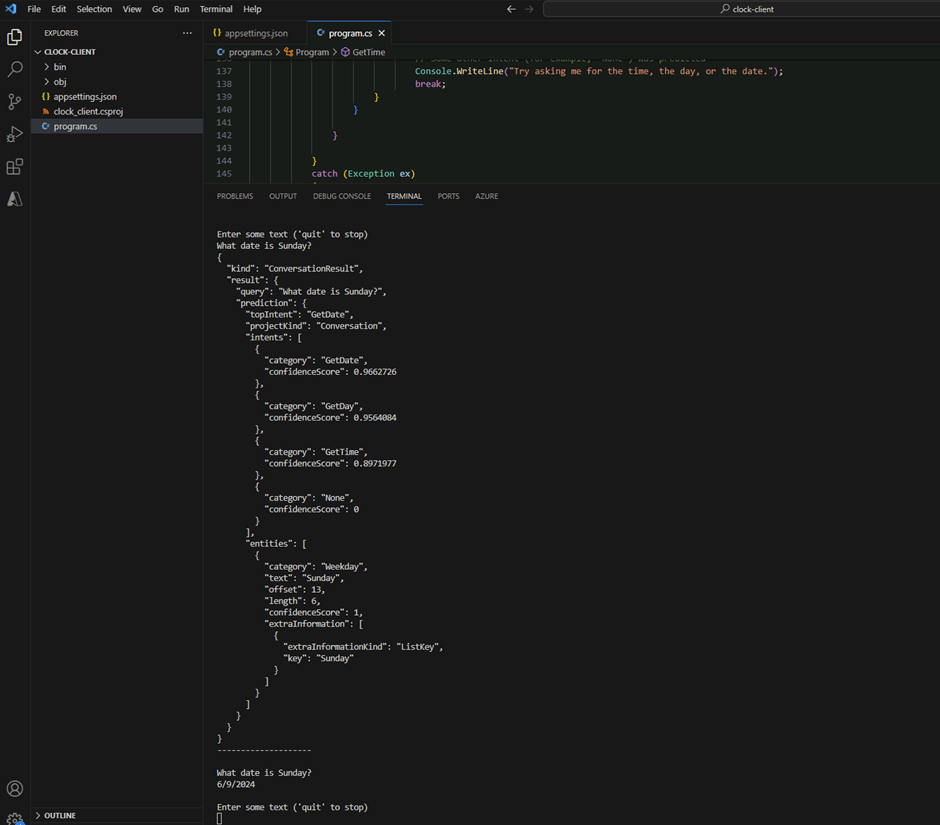Open the Source Control view

pos(15,102)
